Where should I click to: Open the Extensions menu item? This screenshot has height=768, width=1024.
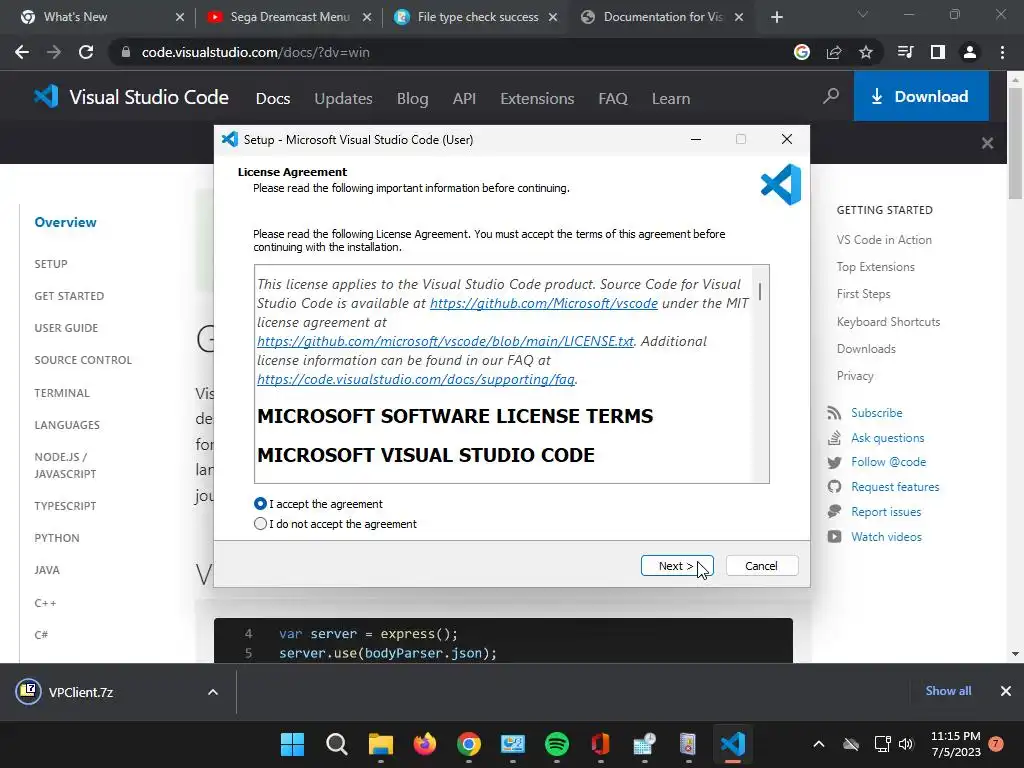[x=537, y=99]
